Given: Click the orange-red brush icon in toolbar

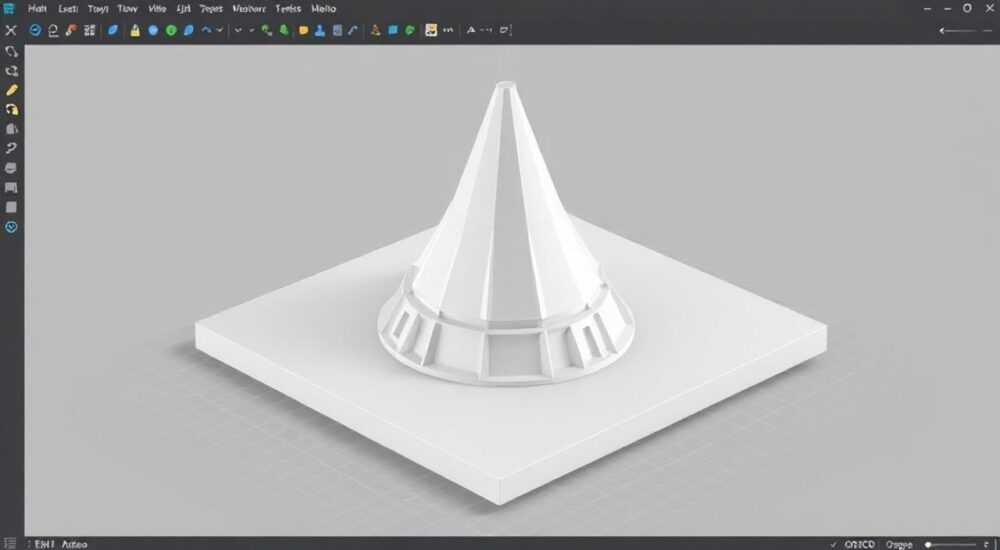Looking at the screenshot, I should coord(71,30).
